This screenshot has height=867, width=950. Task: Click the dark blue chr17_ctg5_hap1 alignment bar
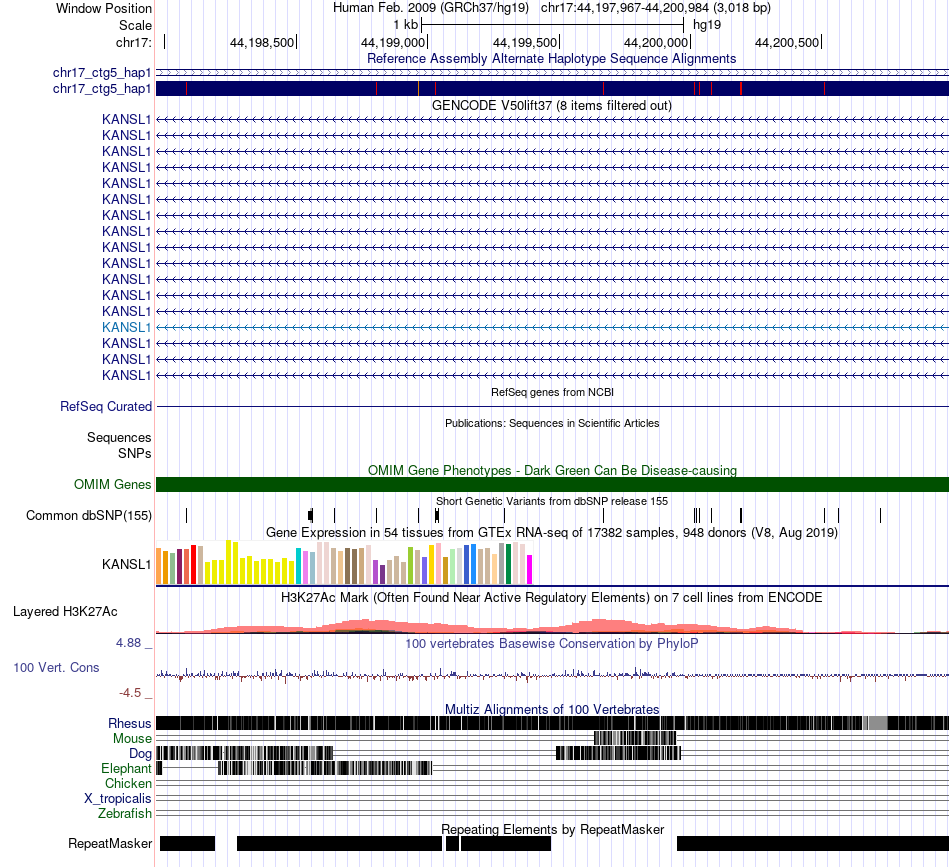(x=552, y=88)
